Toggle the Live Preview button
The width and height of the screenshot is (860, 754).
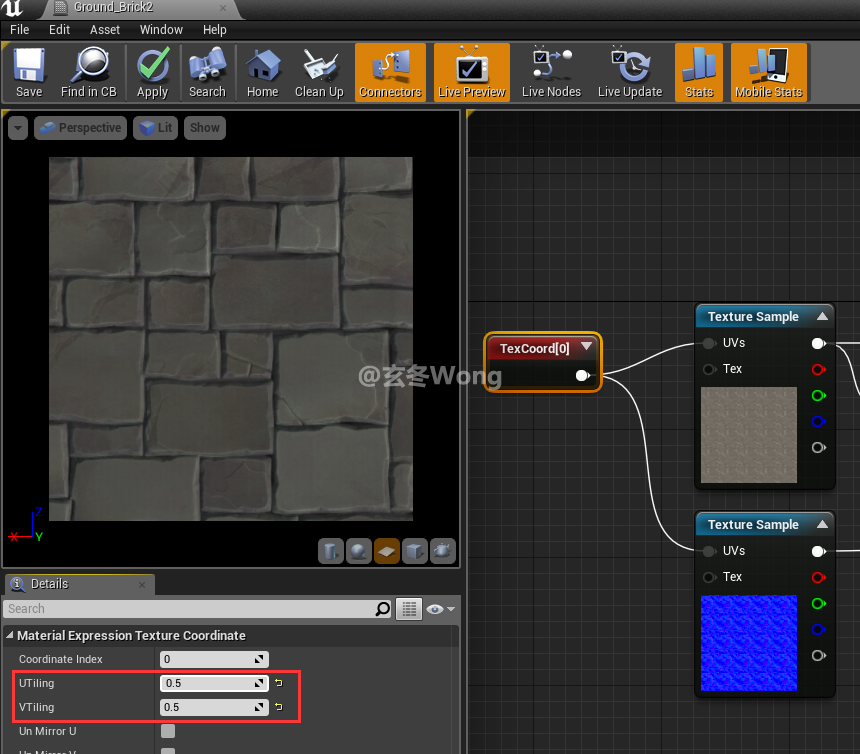[471, 71]
